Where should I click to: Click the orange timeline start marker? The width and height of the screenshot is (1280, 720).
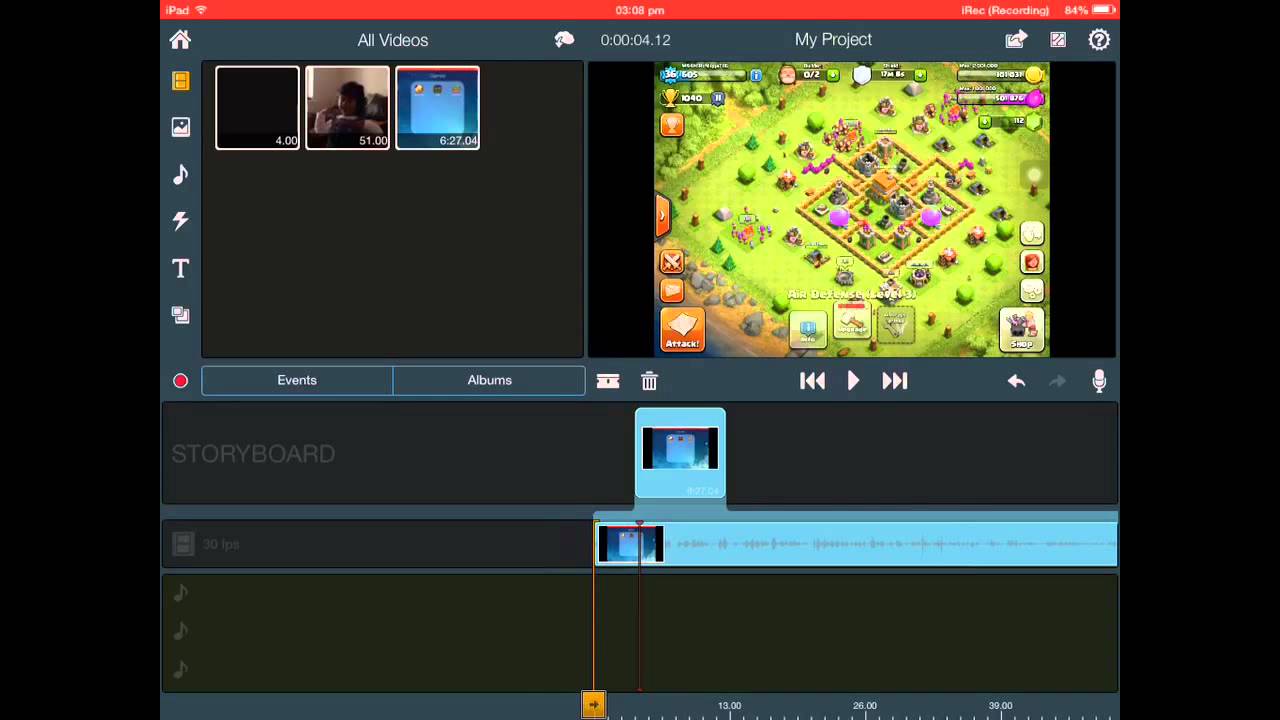pos(593,705)
